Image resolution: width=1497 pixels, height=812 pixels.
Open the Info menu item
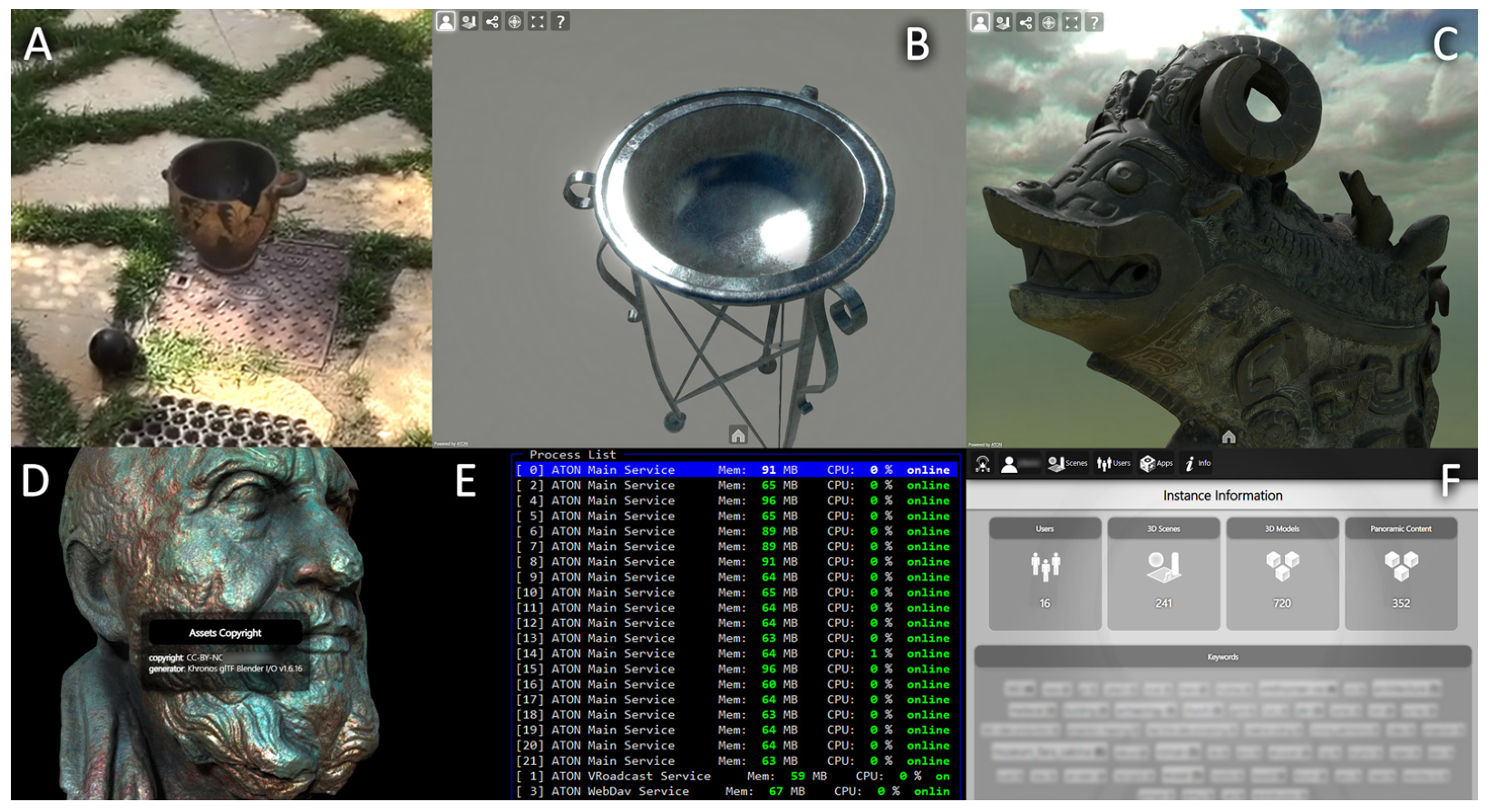coord(1198,464)
